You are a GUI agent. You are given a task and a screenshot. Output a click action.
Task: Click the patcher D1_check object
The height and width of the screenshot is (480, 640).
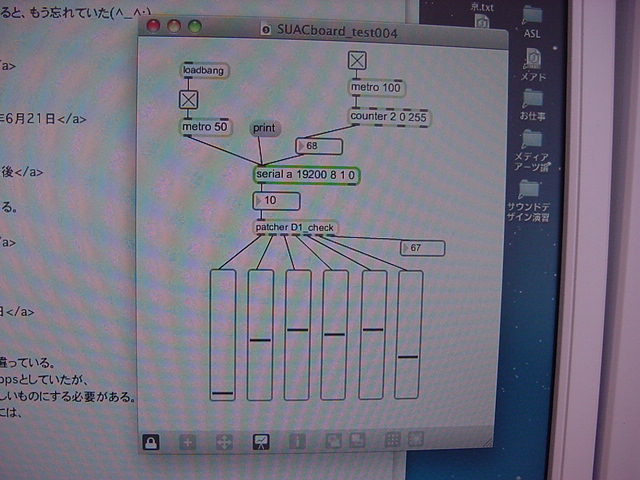[295, 227]
